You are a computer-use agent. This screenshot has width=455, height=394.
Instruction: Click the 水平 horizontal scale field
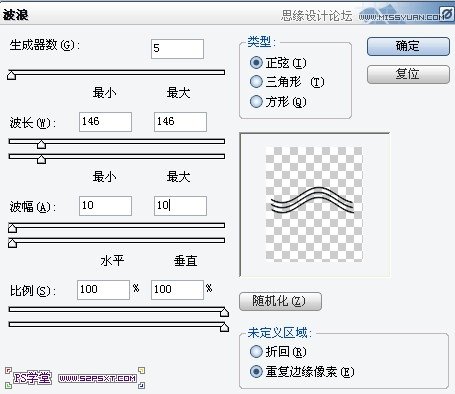(103, 290)
